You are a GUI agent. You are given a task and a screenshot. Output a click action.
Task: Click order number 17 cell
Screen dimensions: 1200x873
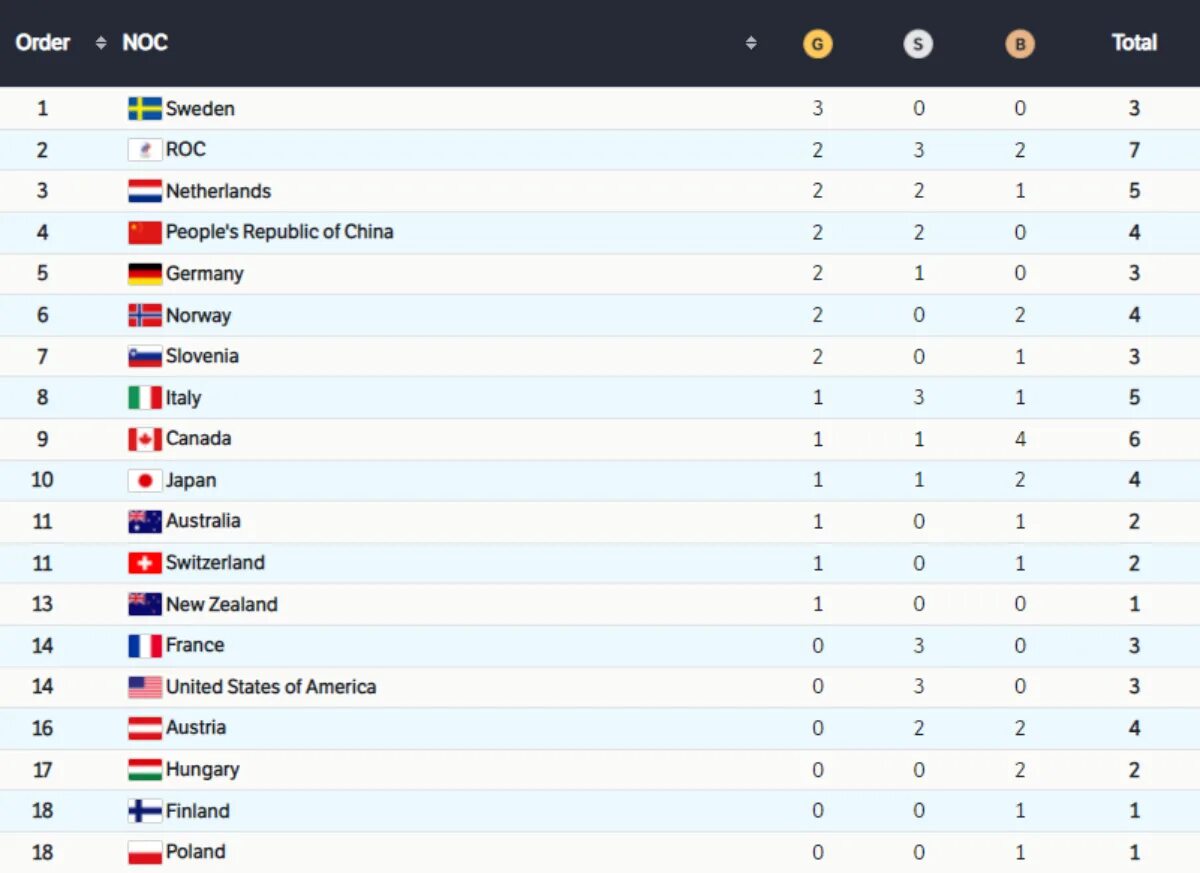coord(42,770)
